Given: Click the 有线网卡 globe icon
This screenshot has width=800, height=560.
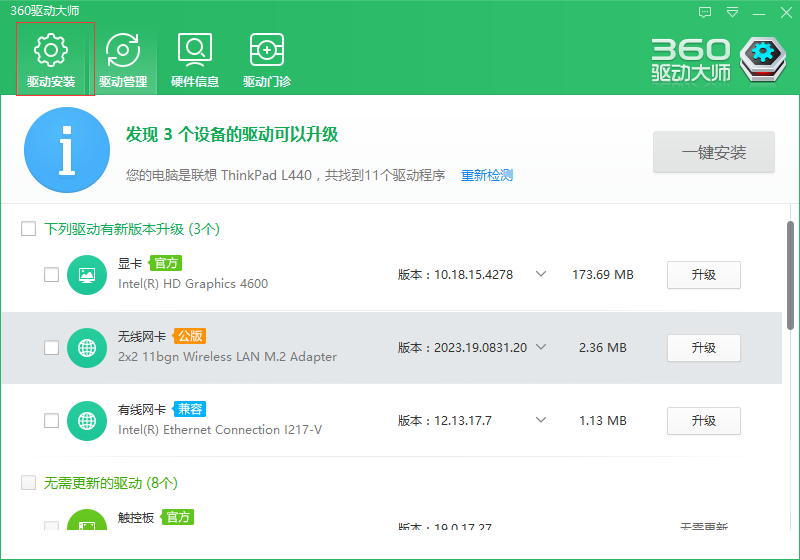Looking at the screenshot, I should [x=87, y=421].
